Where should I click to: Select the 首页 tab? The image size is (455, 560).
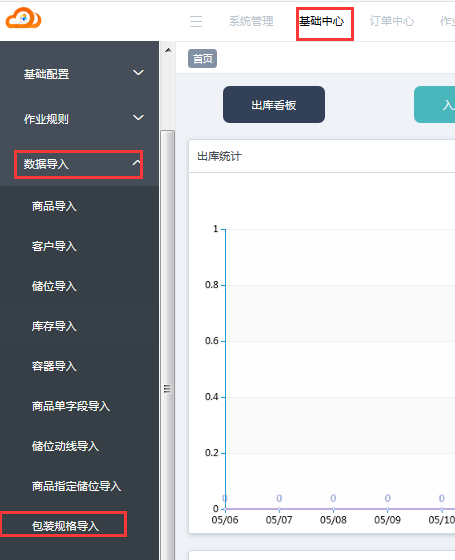pos(202,59)
